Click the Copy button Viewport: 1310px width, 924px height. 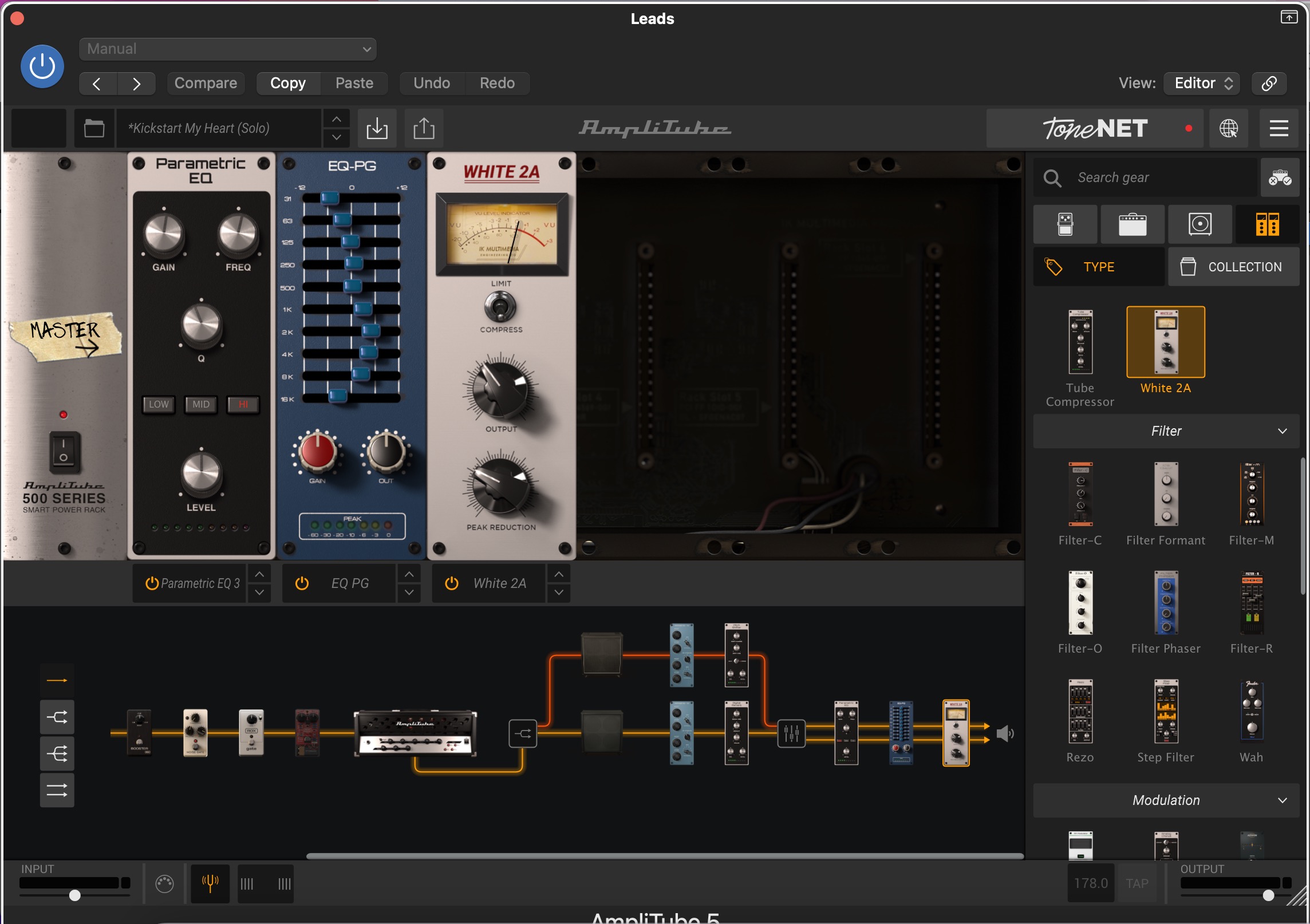point(288,84)
